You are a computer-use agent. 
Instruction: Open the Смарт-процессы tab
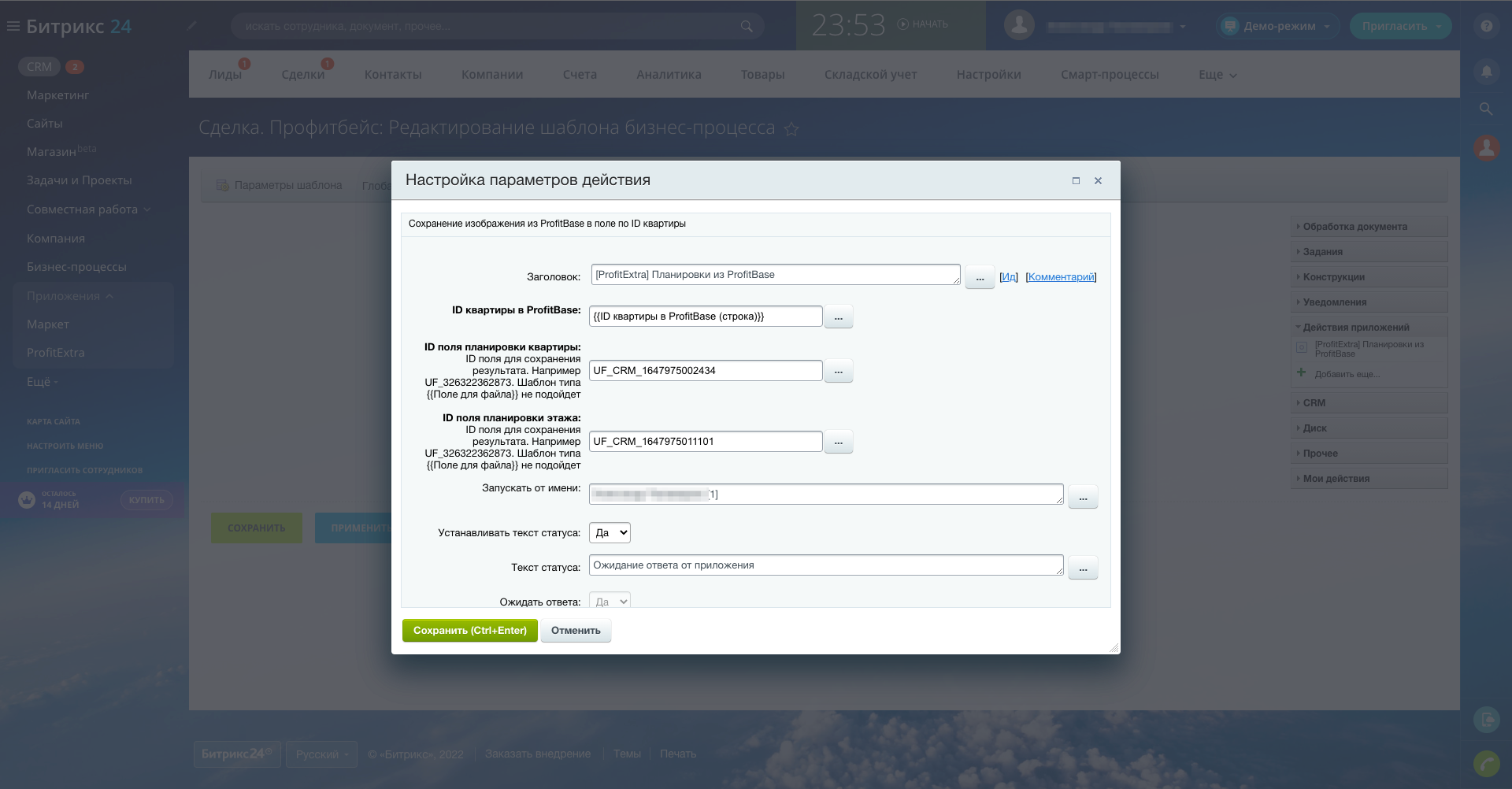[x=1110, y=75]
